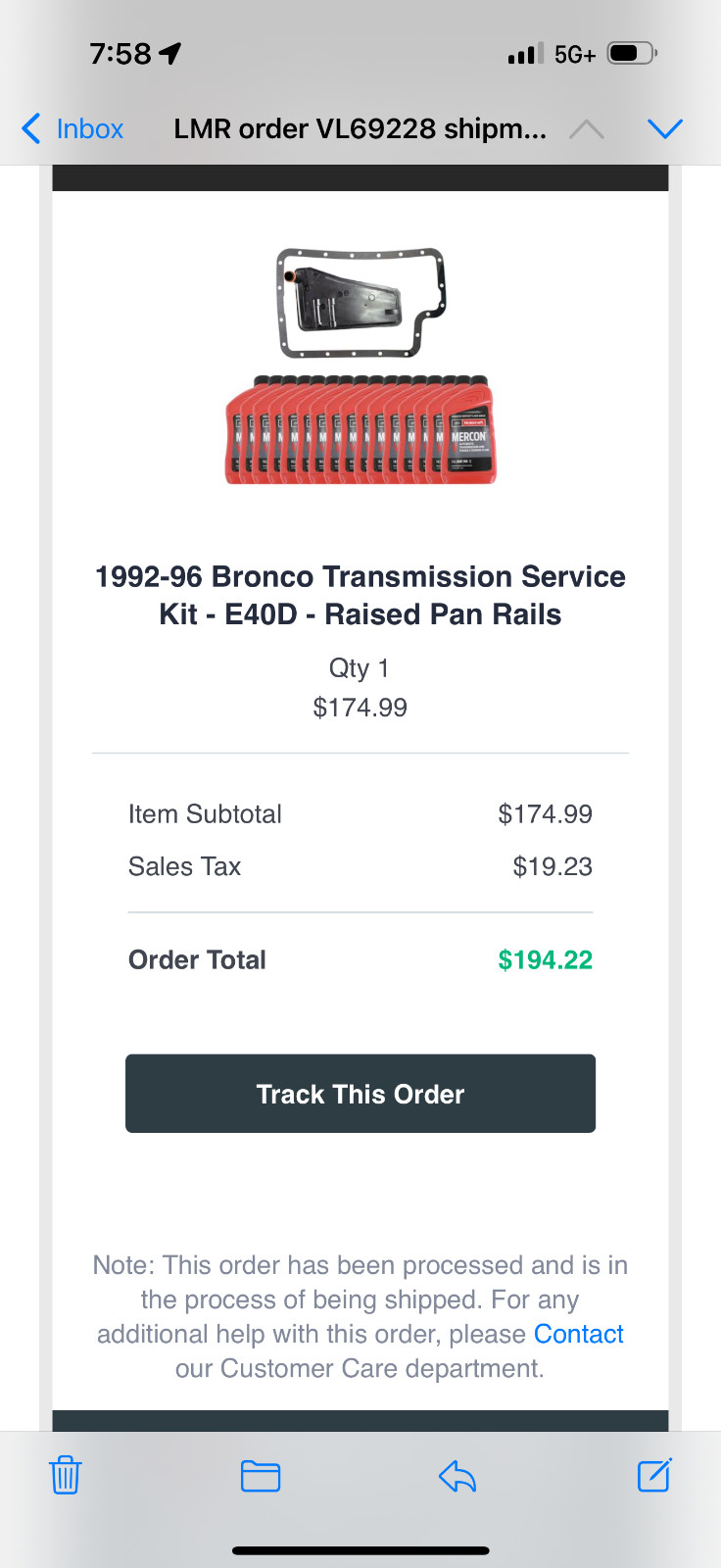Image resolution: width=721 pixels, height=1568 pixels.
Task: Tap the location arrow in status bar
Action: tap(170, 53)
